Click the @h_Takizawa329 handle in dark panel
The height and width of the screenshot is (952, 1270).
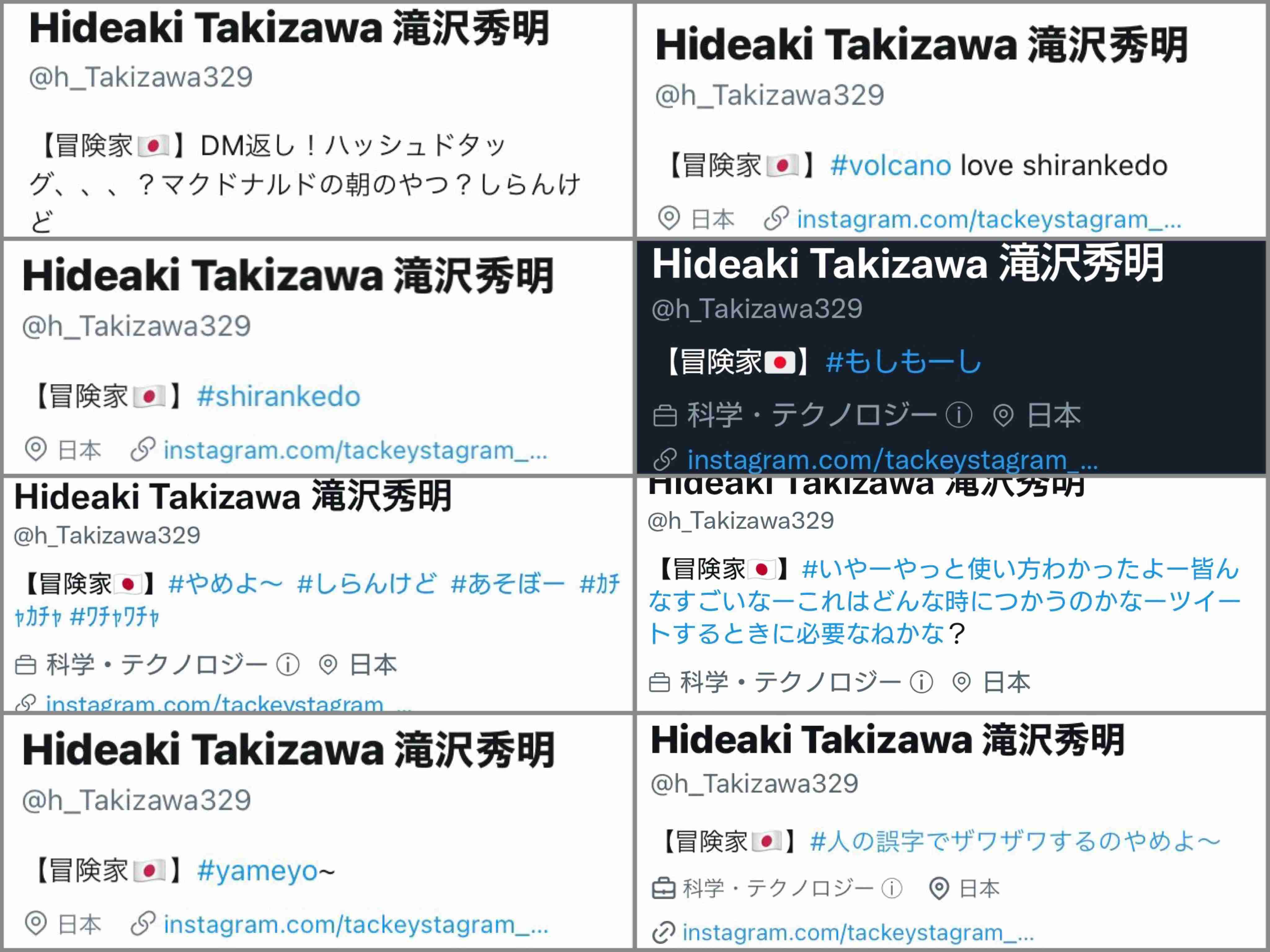pyautogui.click(x=757, y=309)
